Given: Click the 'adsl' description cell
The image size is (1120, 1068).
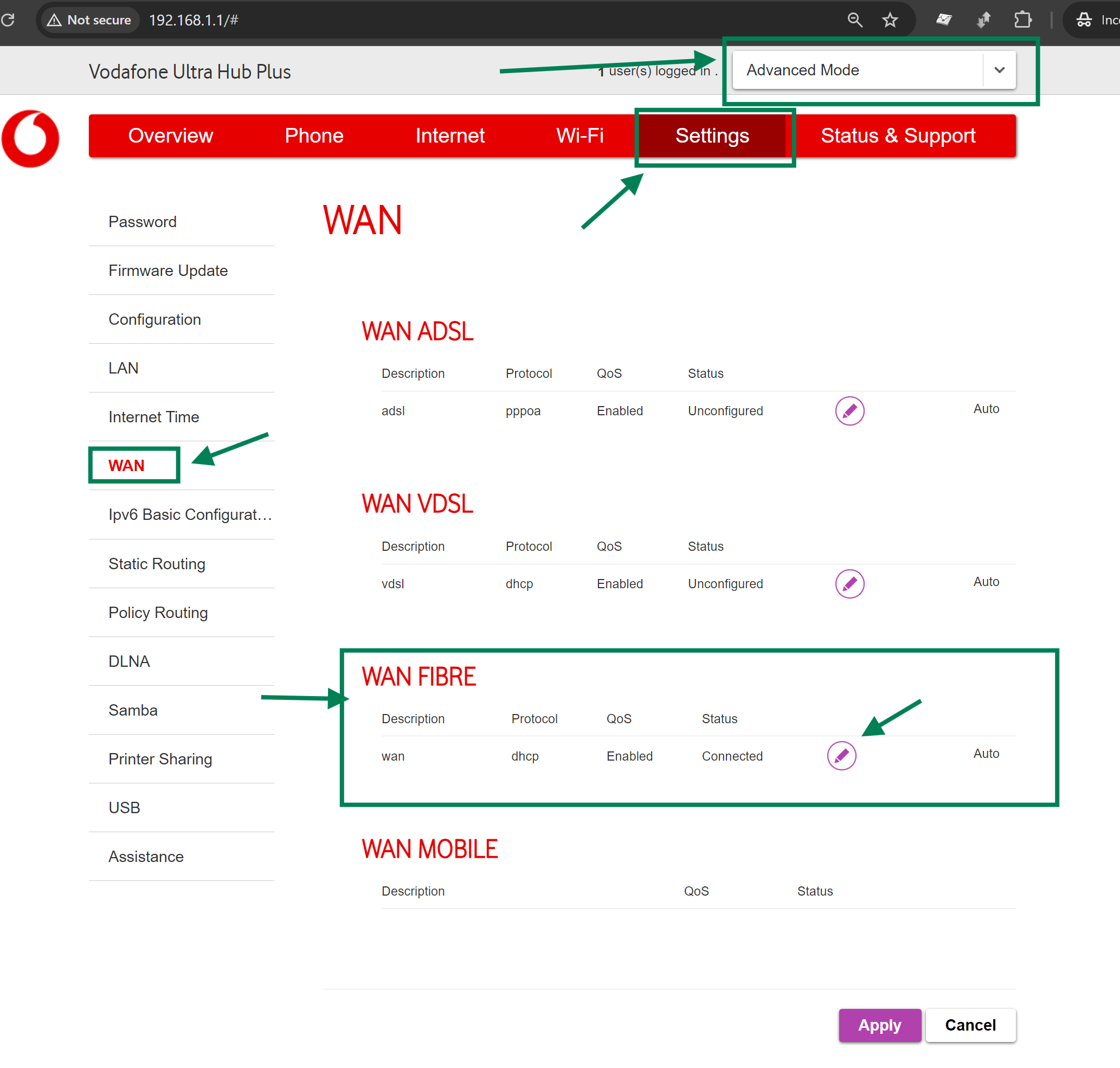Looking at the screenshot, I should point(393,411).
